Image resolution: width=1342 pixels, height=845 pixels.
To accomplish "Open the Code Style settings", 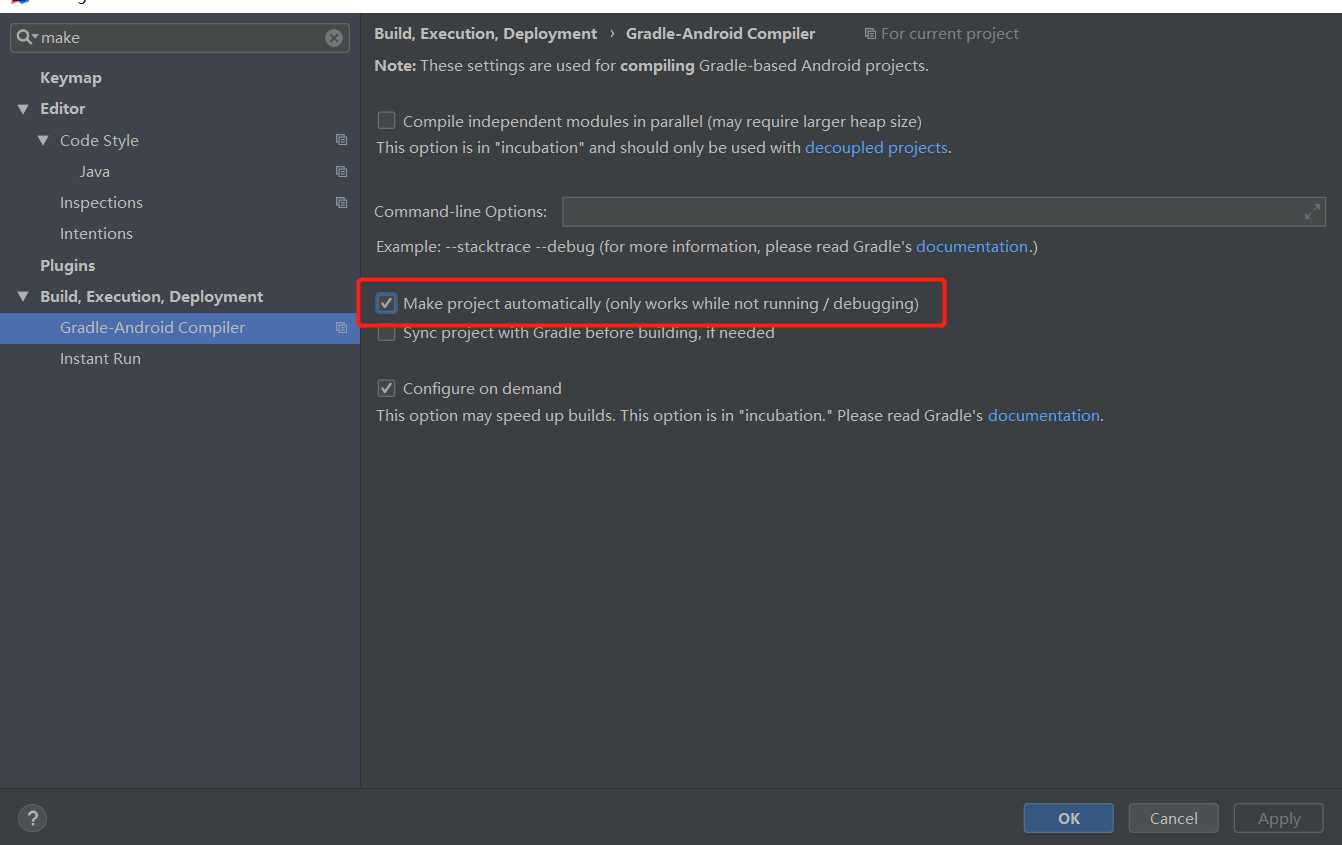I will [x=99, y=140].
